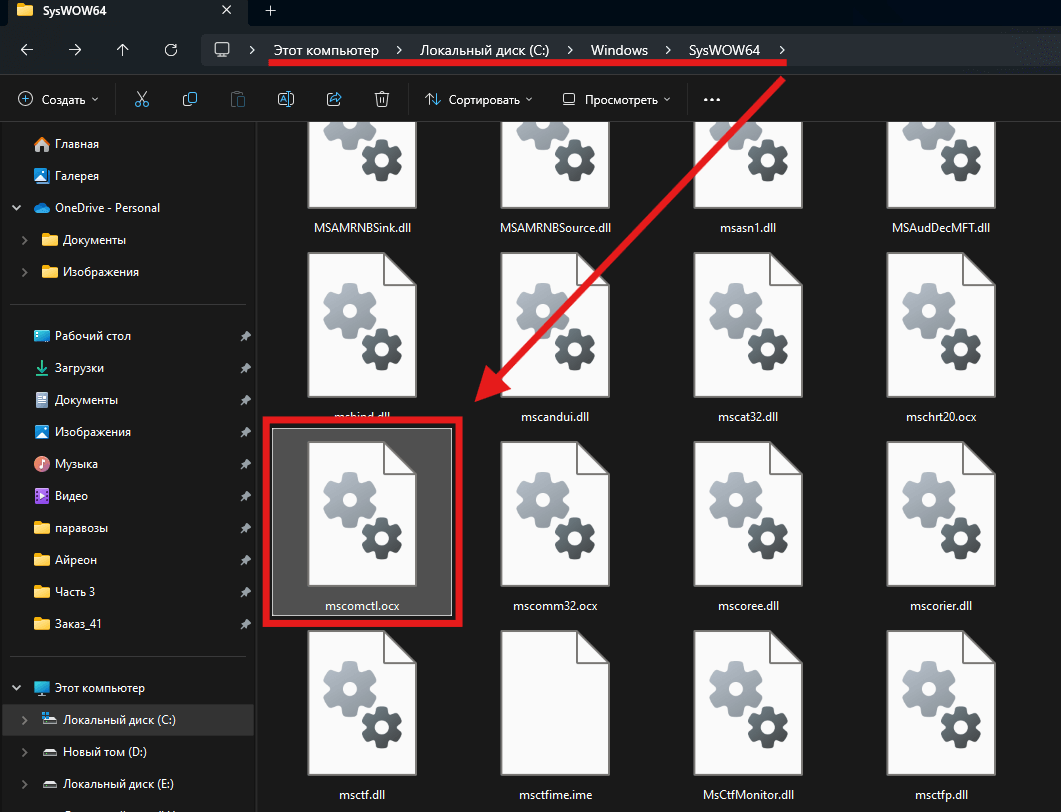This screenshot has height=812, width=1061.
Task: Select OneDrive - Personal in sidebar
Action: coord(97,208)
